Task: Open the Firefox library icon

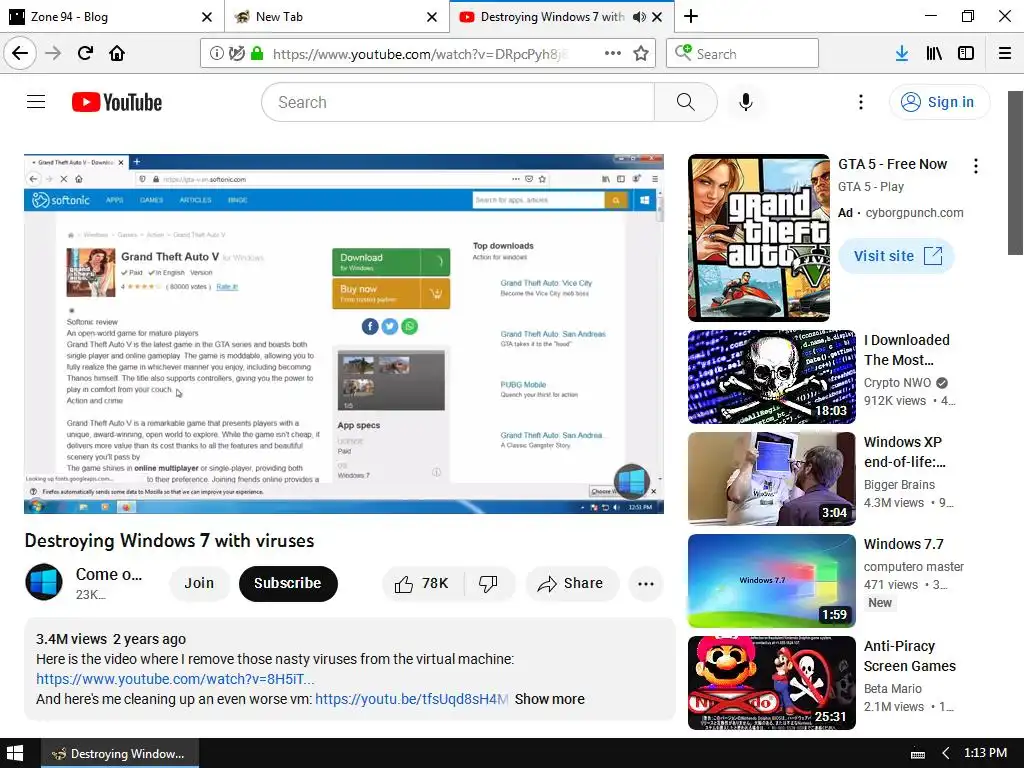Action: click(x=934, y=54)
